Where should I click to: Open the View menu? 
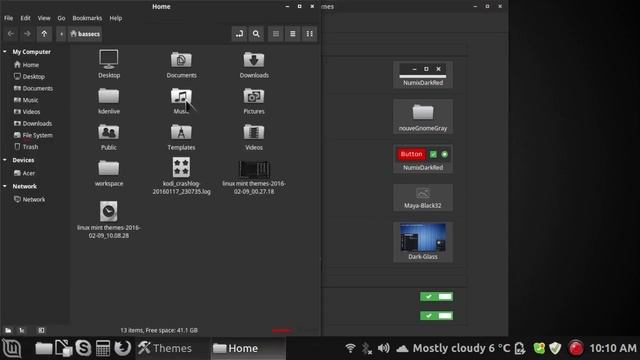[x=44, y=18]
